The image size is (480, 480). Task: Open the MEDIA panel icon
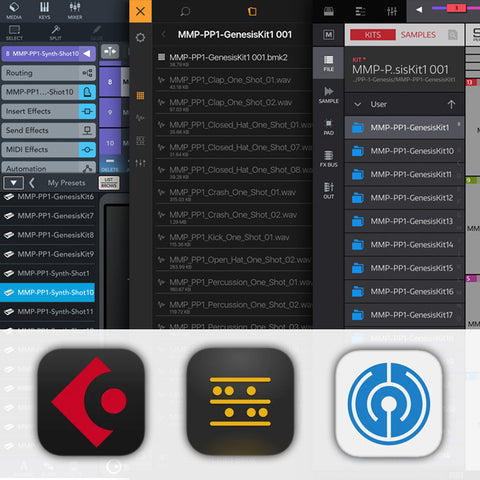coord(14,10)
